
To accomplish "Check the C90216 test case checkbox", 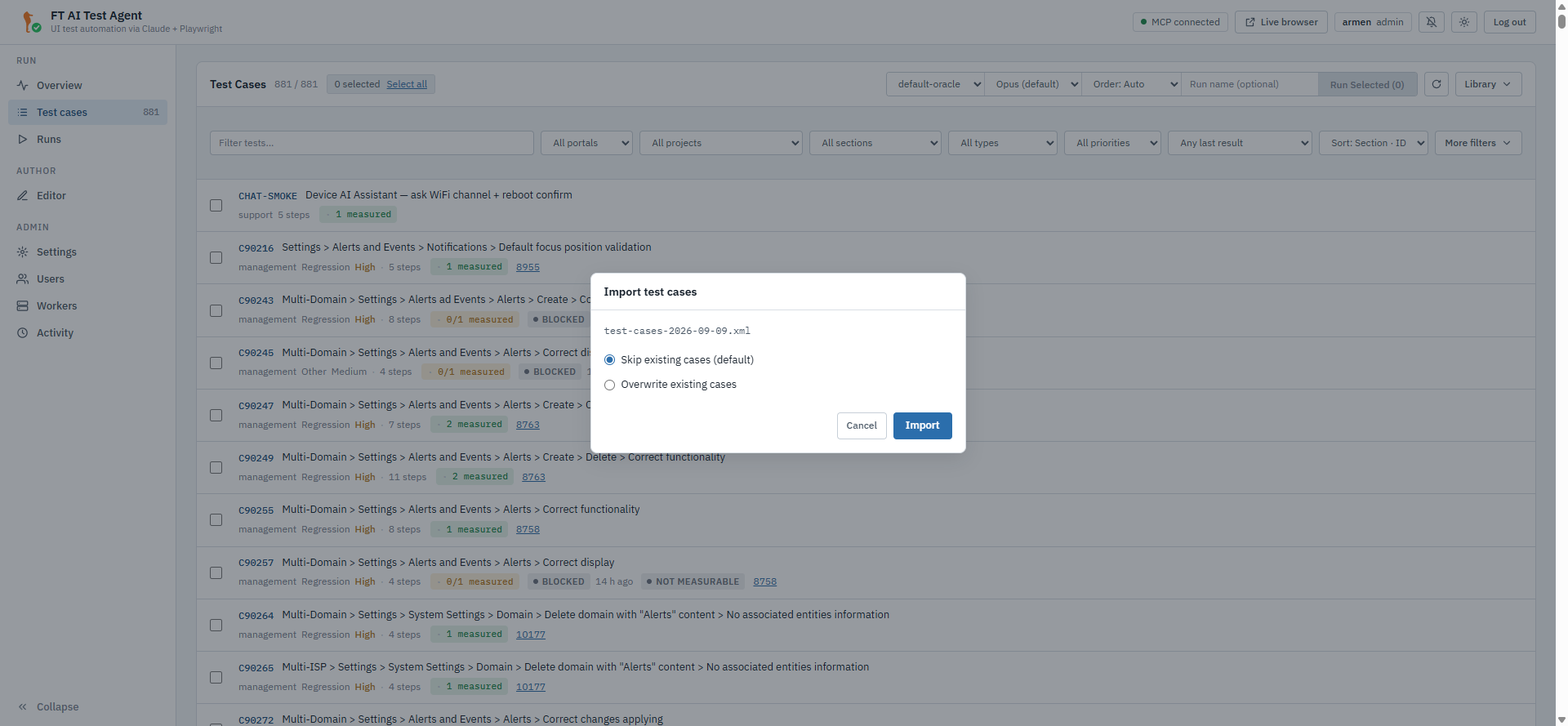I will (x=216, y=257).
